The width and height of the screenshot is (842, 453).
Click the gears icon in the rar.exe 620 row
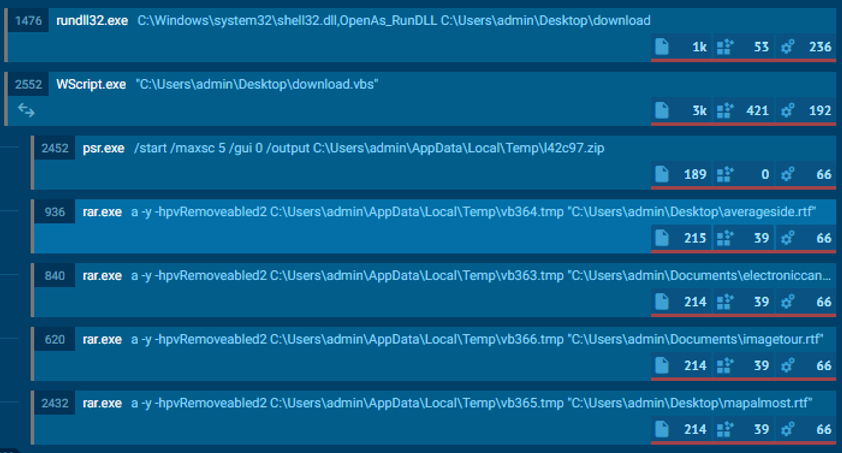coord(787,366)
